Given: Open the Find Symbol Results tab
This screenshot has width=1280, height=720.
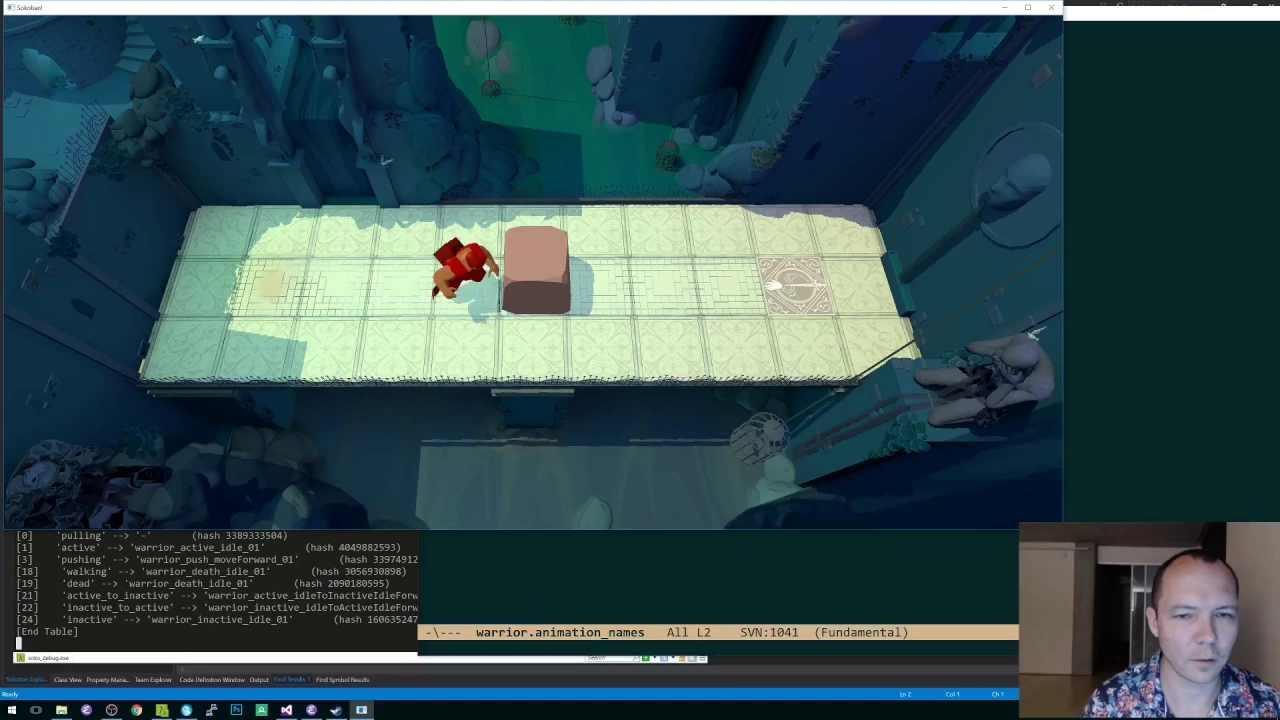Looking at the screenshot, I should (x=342, y=680).
